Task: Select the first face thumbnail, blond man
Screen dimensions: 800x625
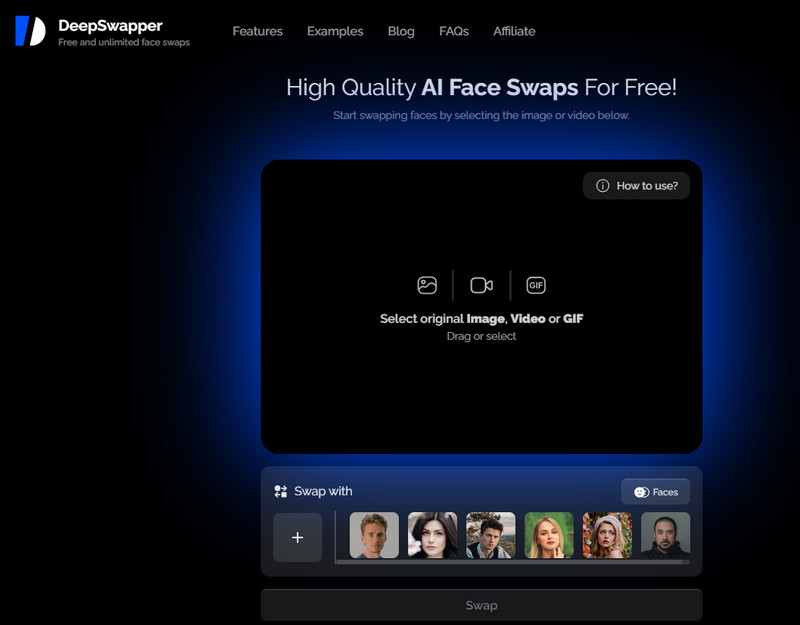Action: (x=374, y=535)
